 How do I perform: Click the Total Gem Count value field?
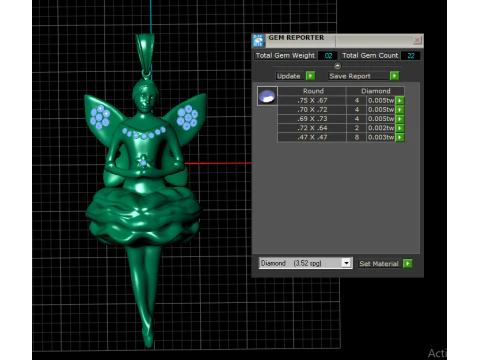tap(410, 56)
